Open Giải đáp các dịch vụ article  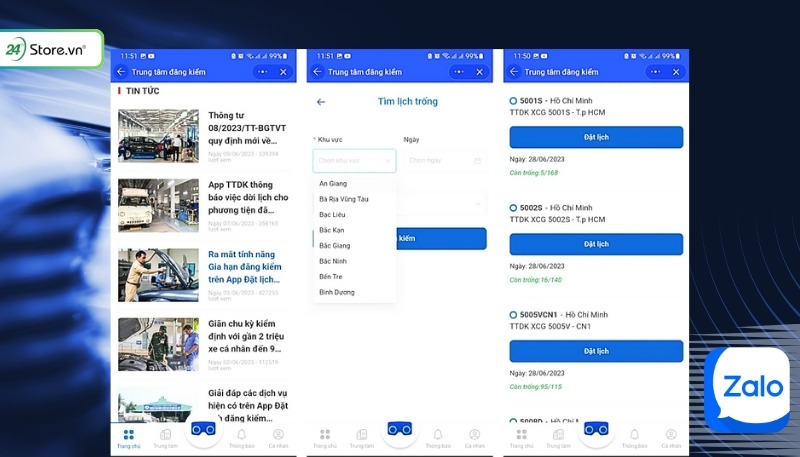click(x=248, y=405)
